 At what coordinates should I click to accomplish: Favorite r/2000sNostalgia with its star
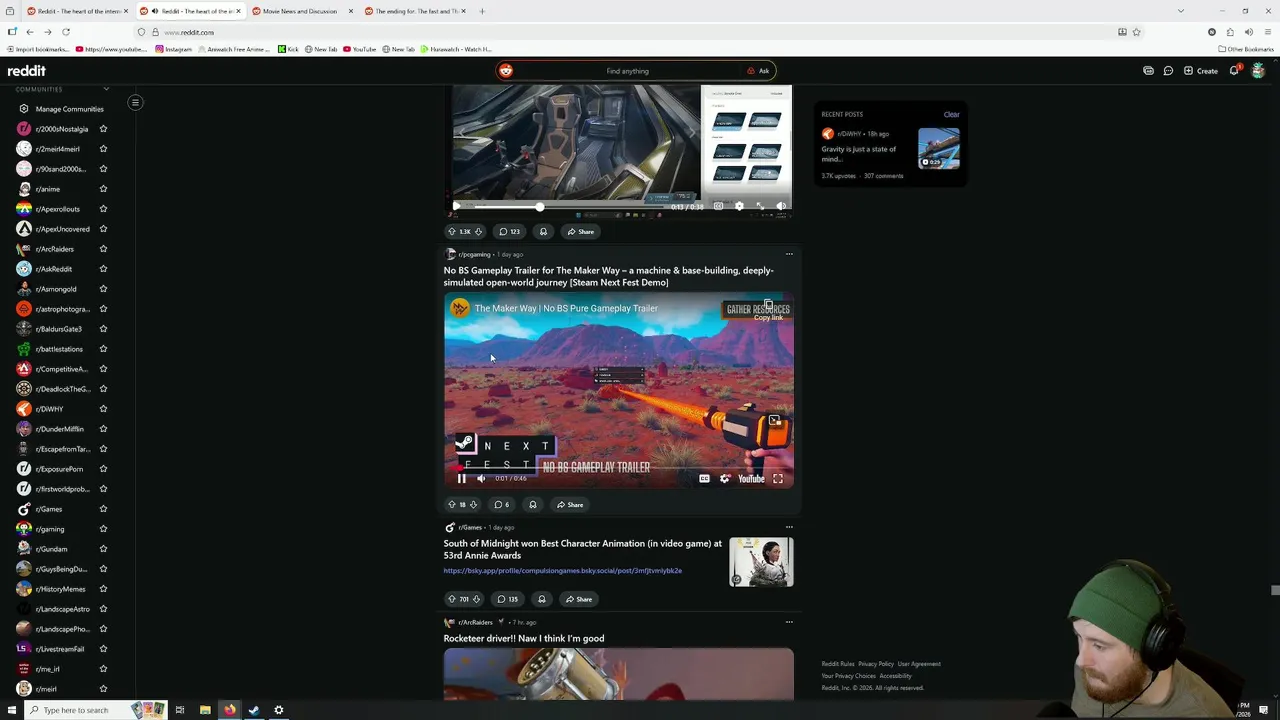click(x=103, y=129)
